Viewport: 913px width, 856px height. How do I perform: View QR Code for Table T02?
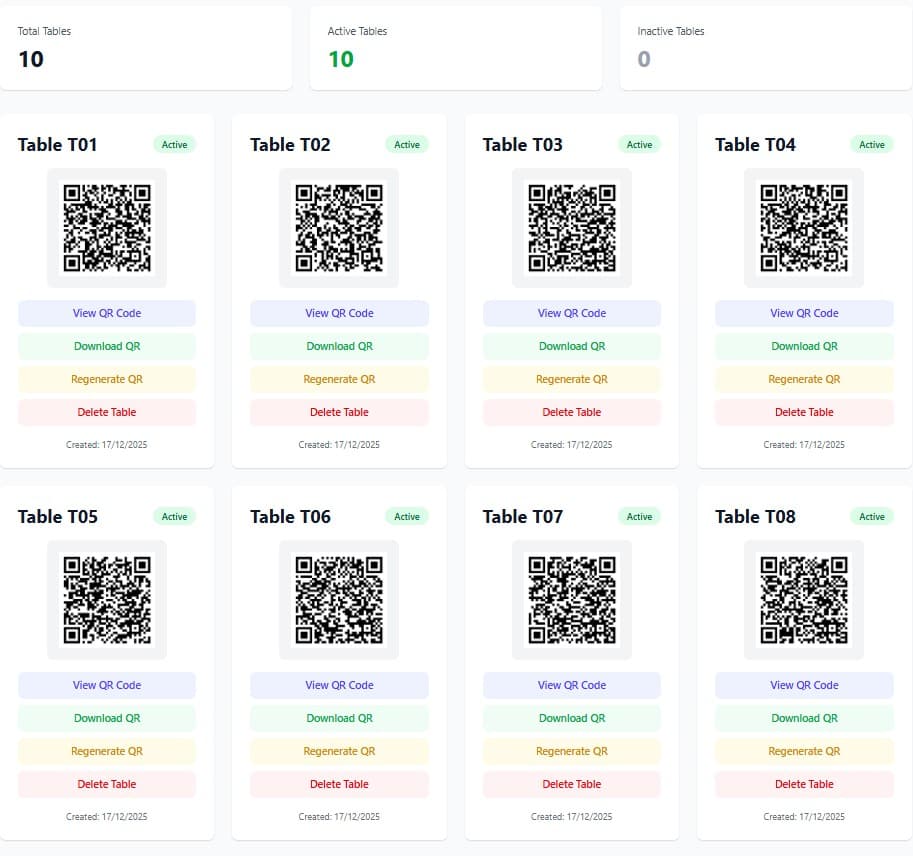pyautogui.click(x=339, y=313)
